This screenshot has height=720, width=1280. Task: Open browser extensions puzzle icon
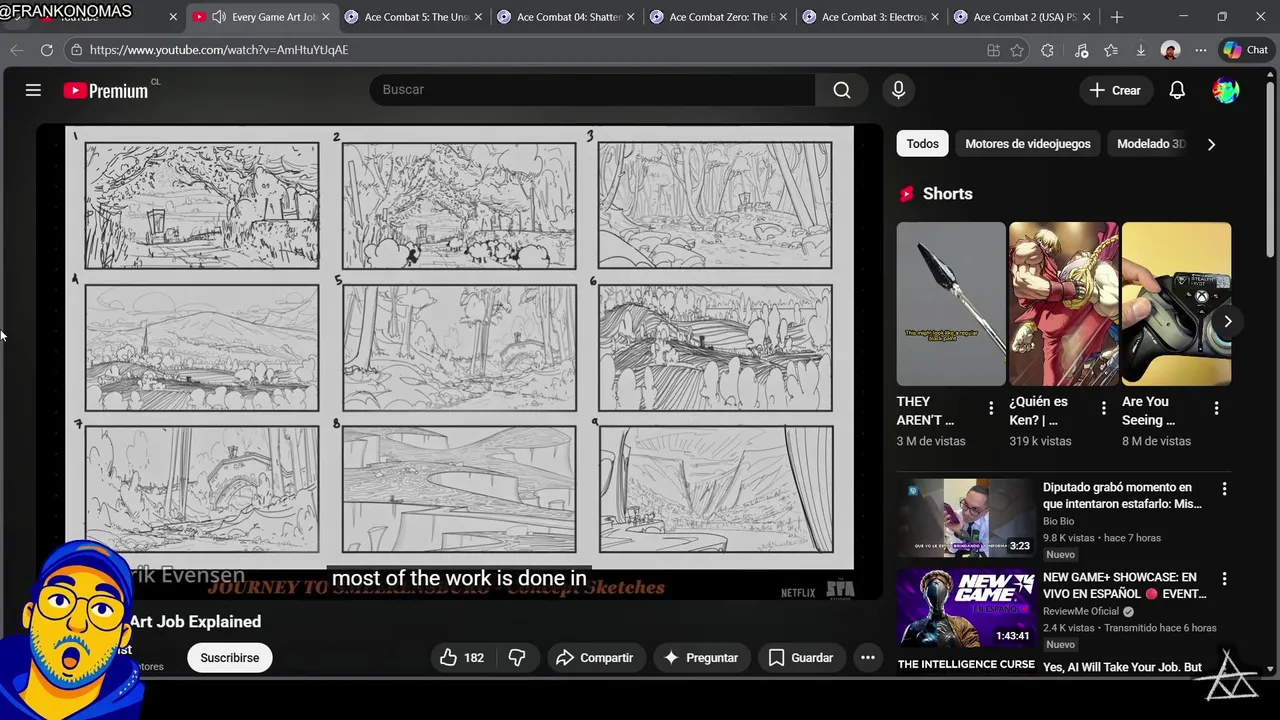coord(1047,50)
